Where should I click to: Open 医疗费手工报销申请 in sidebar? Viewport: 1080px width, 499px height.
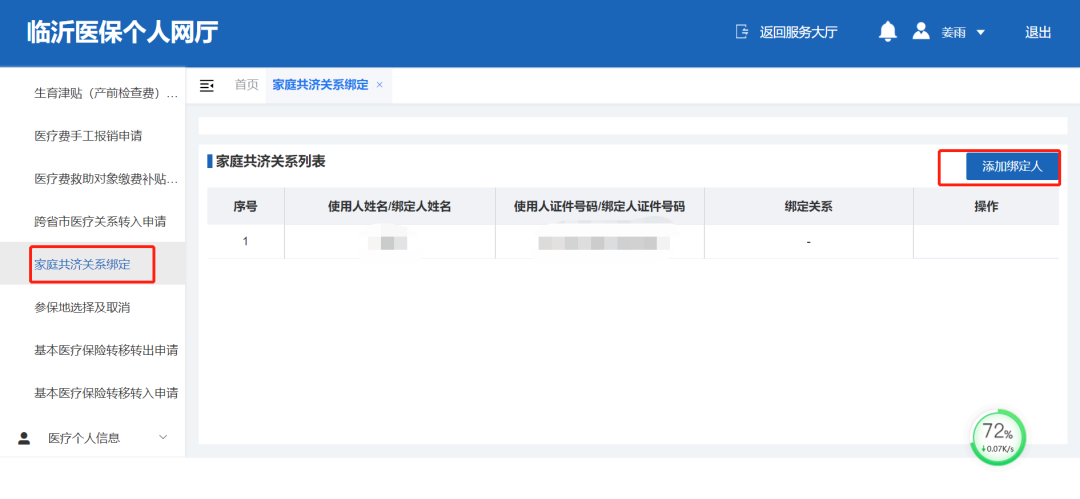94,136
